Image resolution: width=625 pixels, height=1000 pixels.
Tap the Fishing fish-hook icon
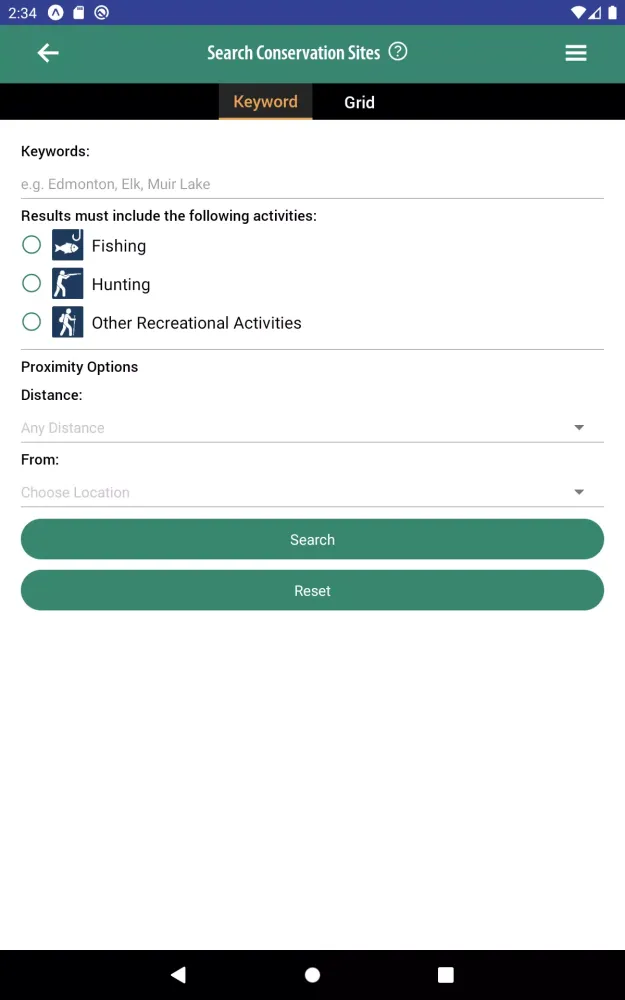(68, 245)
